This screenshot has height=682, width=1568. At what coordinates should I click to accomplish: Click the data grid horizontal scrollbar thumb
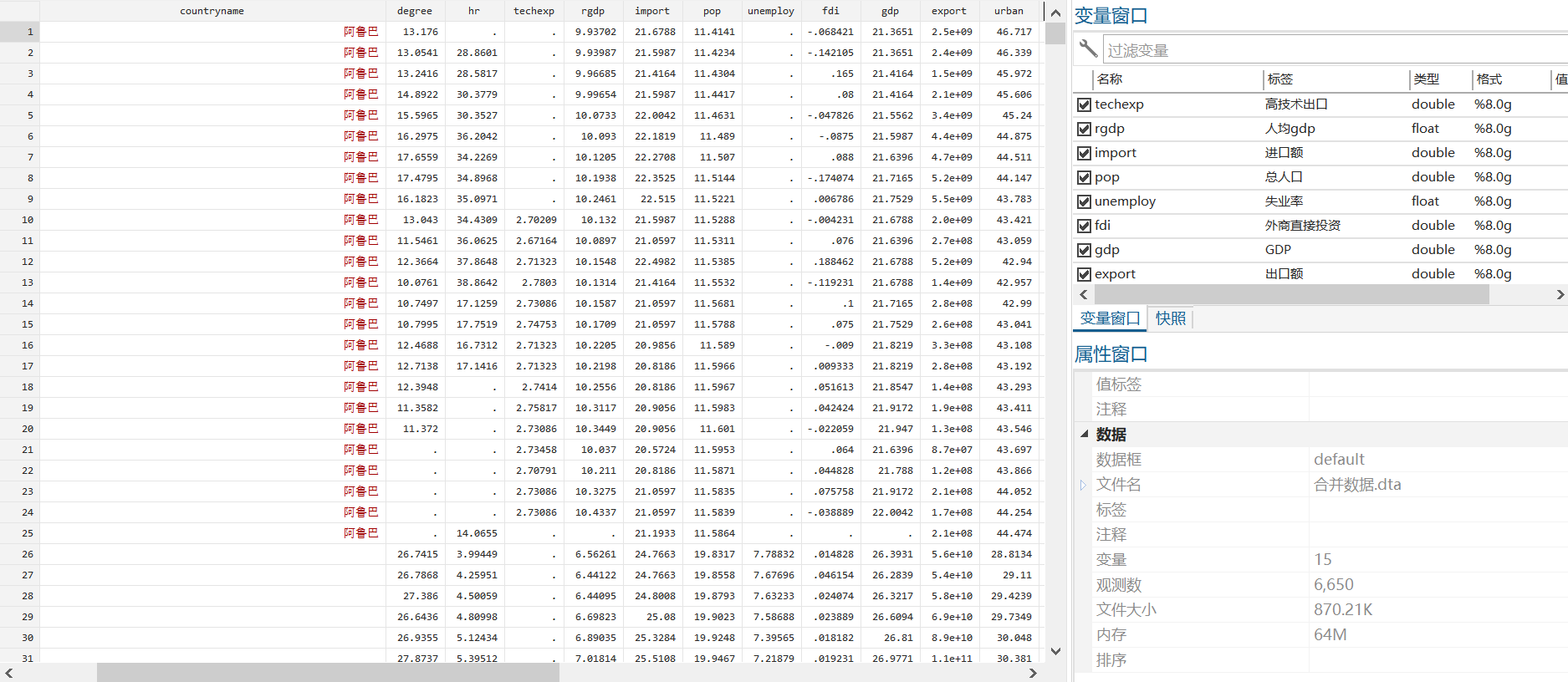coord(328,673)
